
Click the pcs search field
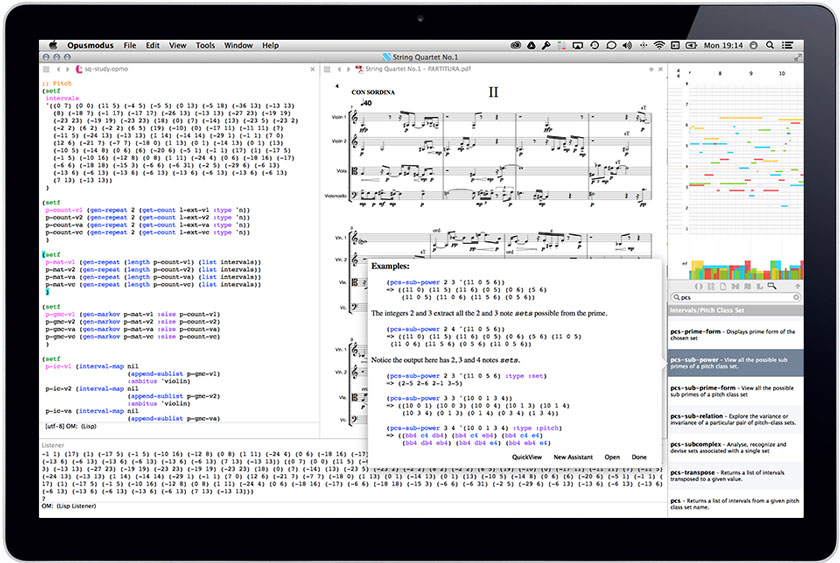click(x=735, y=297)
